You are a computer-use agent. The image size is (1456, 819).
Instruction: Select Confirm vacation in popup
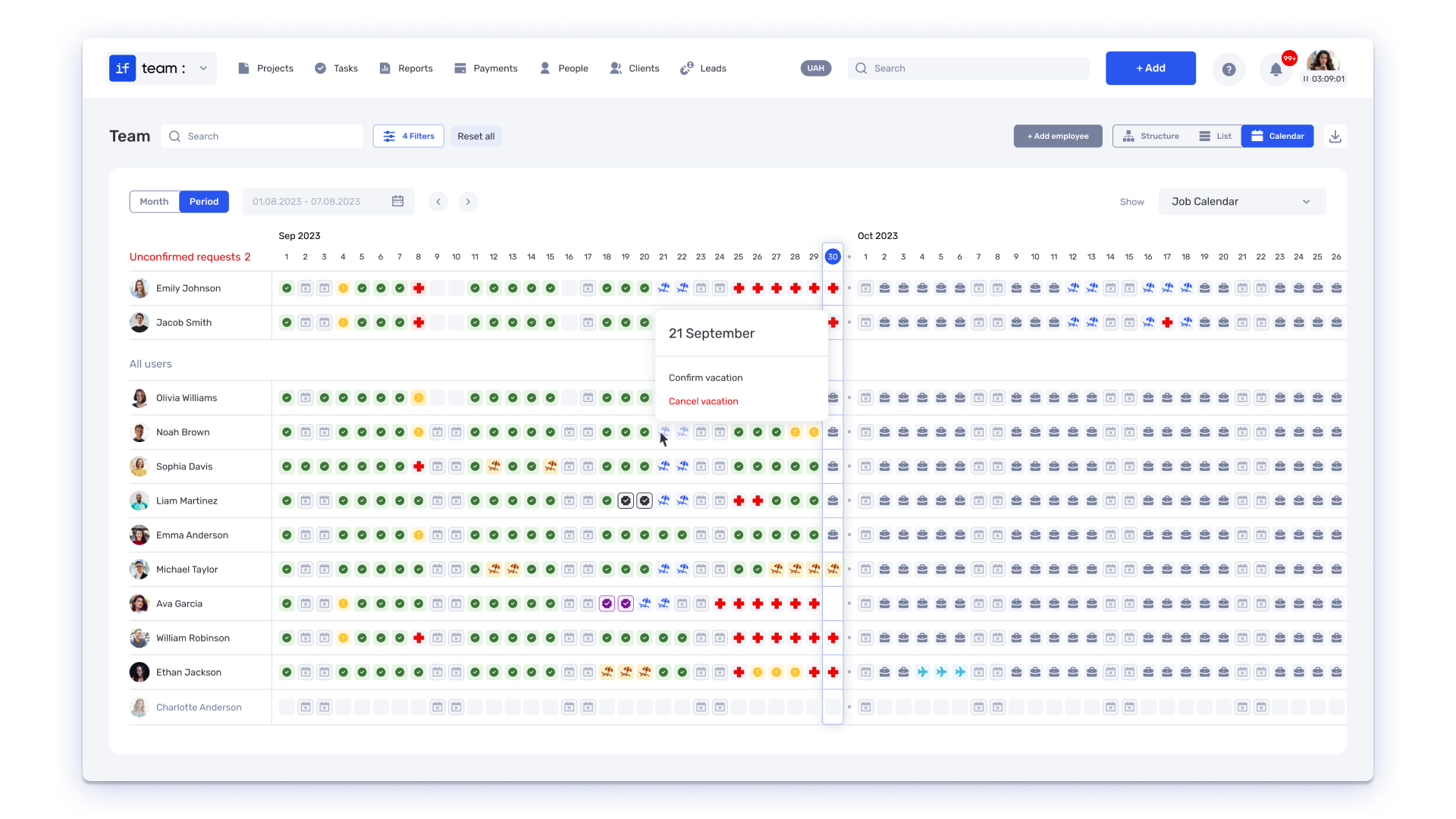pyautogui.click(x=705, y=378)
